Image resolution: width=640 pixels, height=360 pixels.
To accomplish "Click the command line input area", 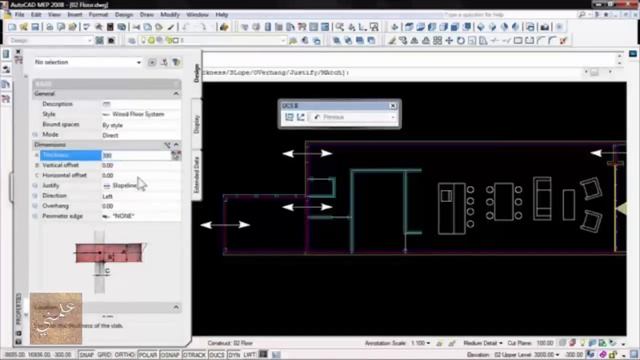I will 392,73.
